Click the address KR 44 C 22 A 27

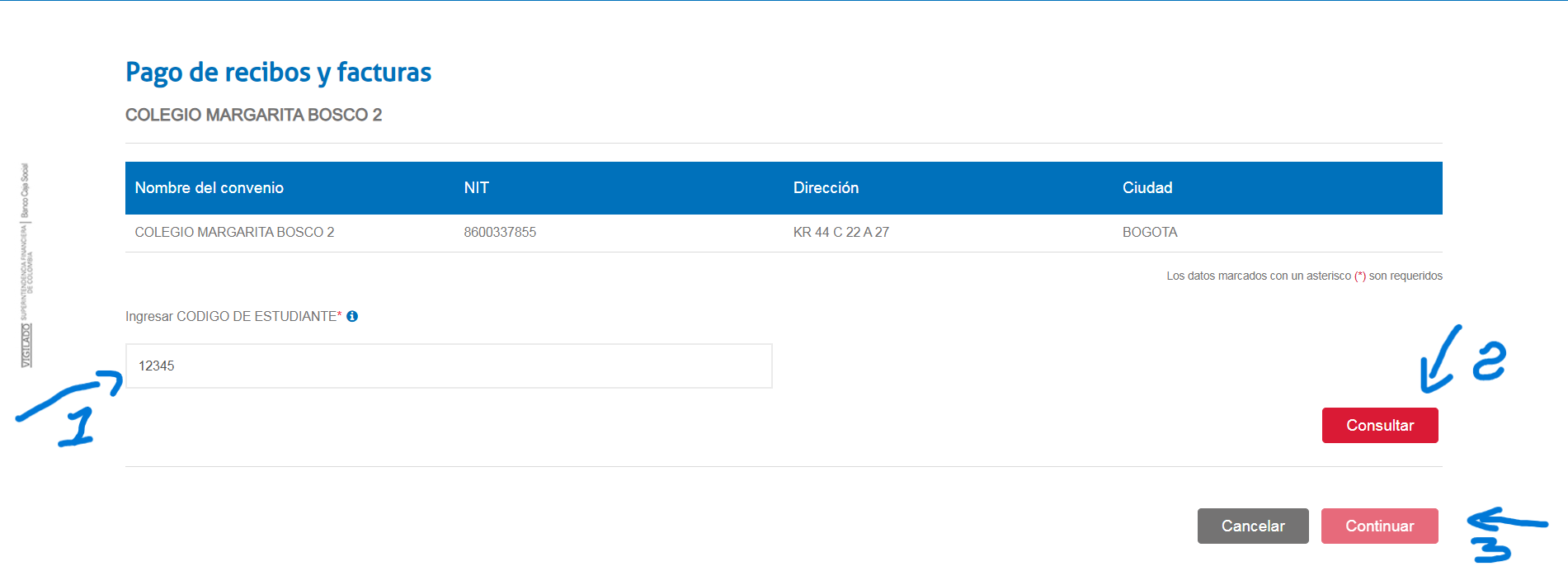pyautogui.click(x=841, y=233)
